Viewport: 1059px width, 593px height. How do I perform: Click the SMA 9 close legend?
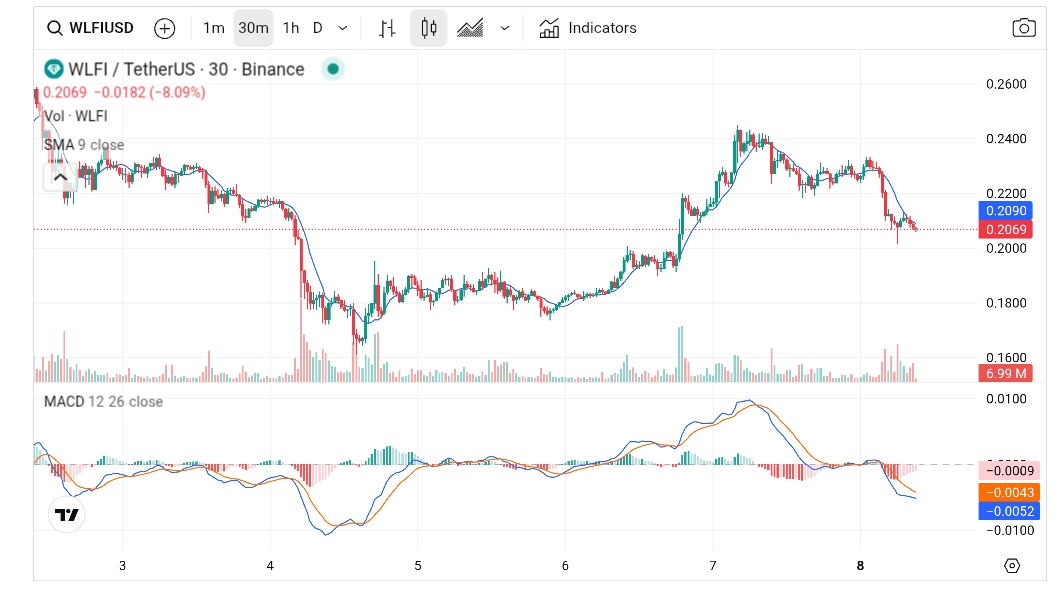coord(84,145)
